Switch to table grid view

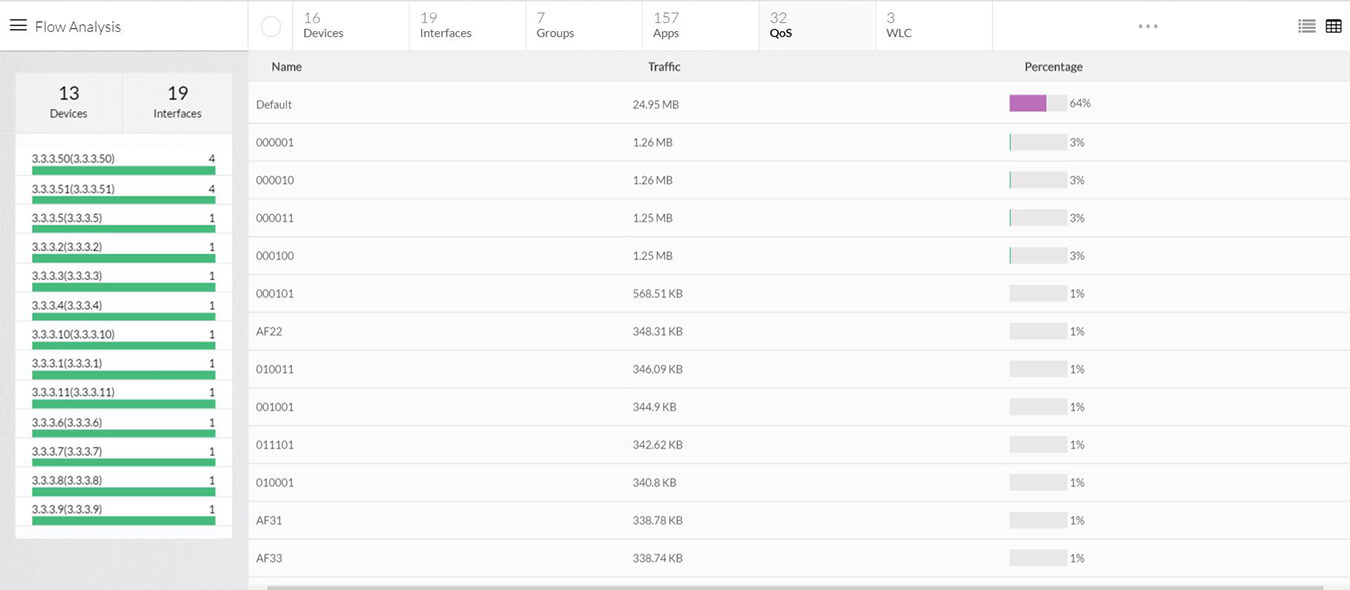tap(1333, 26)
